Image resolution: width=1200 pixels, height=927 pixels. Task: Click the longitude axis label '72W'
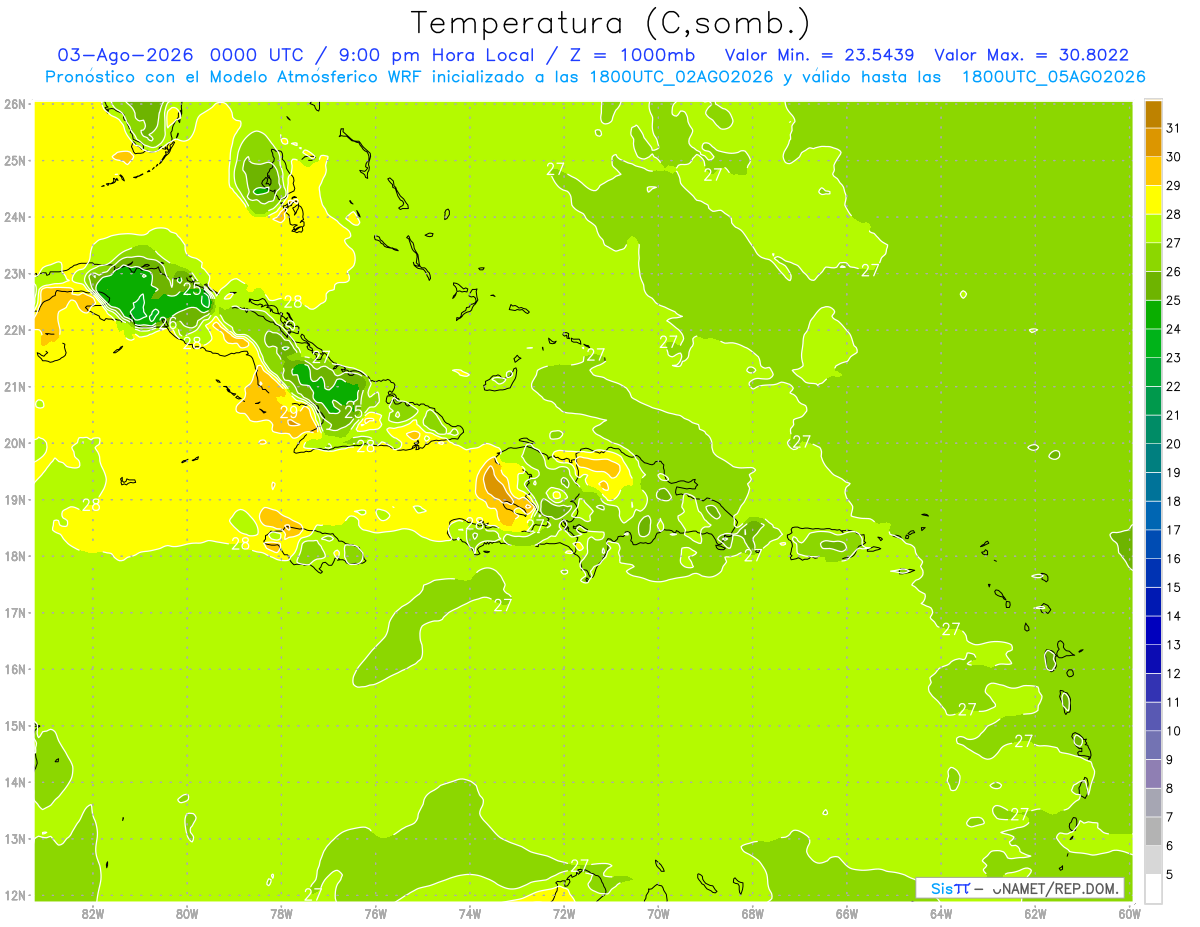click(564, 913)
